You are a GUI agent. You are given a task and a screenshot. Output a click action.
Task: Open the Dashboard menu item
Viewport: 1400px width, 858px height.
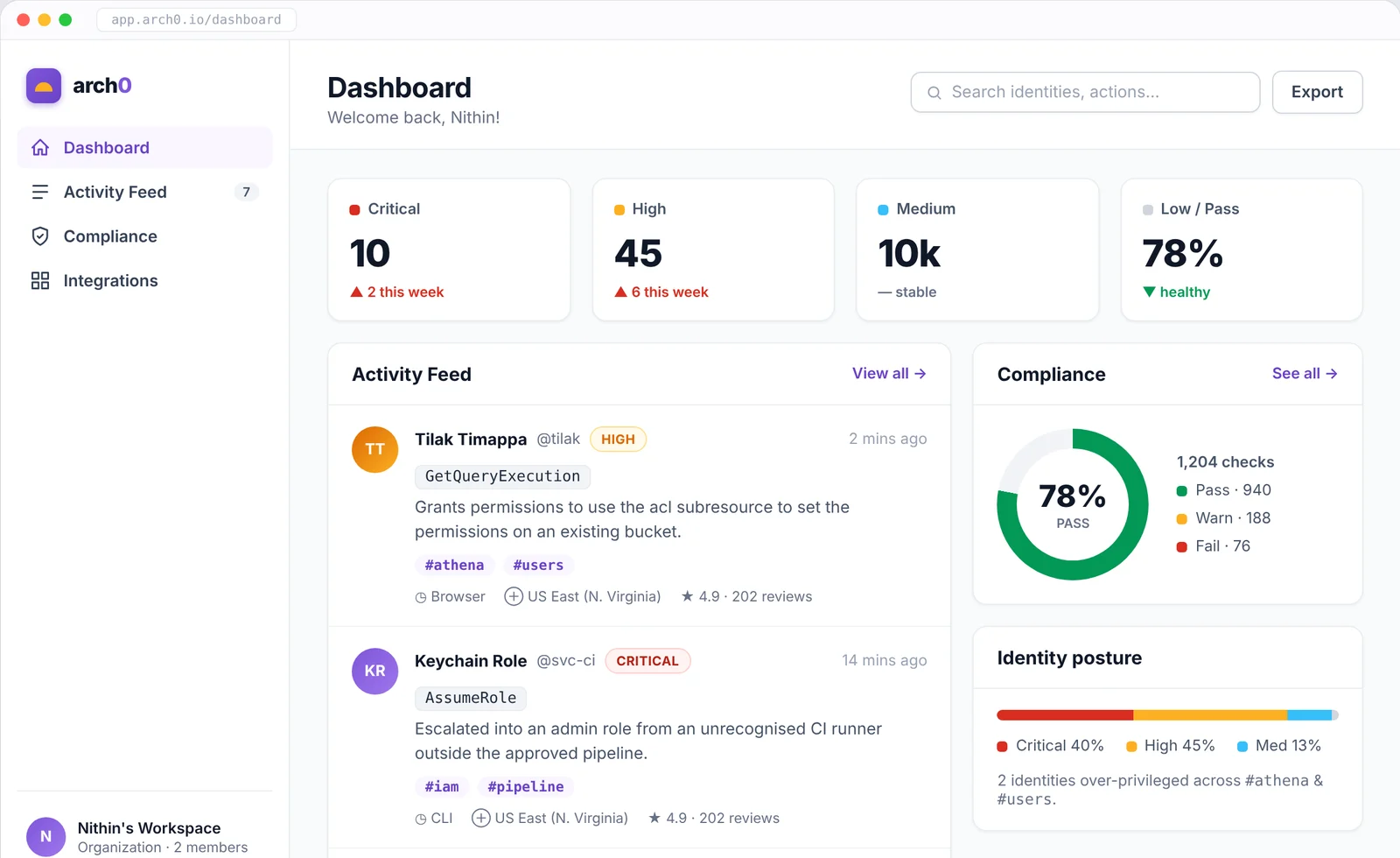(x=145, y=148)
